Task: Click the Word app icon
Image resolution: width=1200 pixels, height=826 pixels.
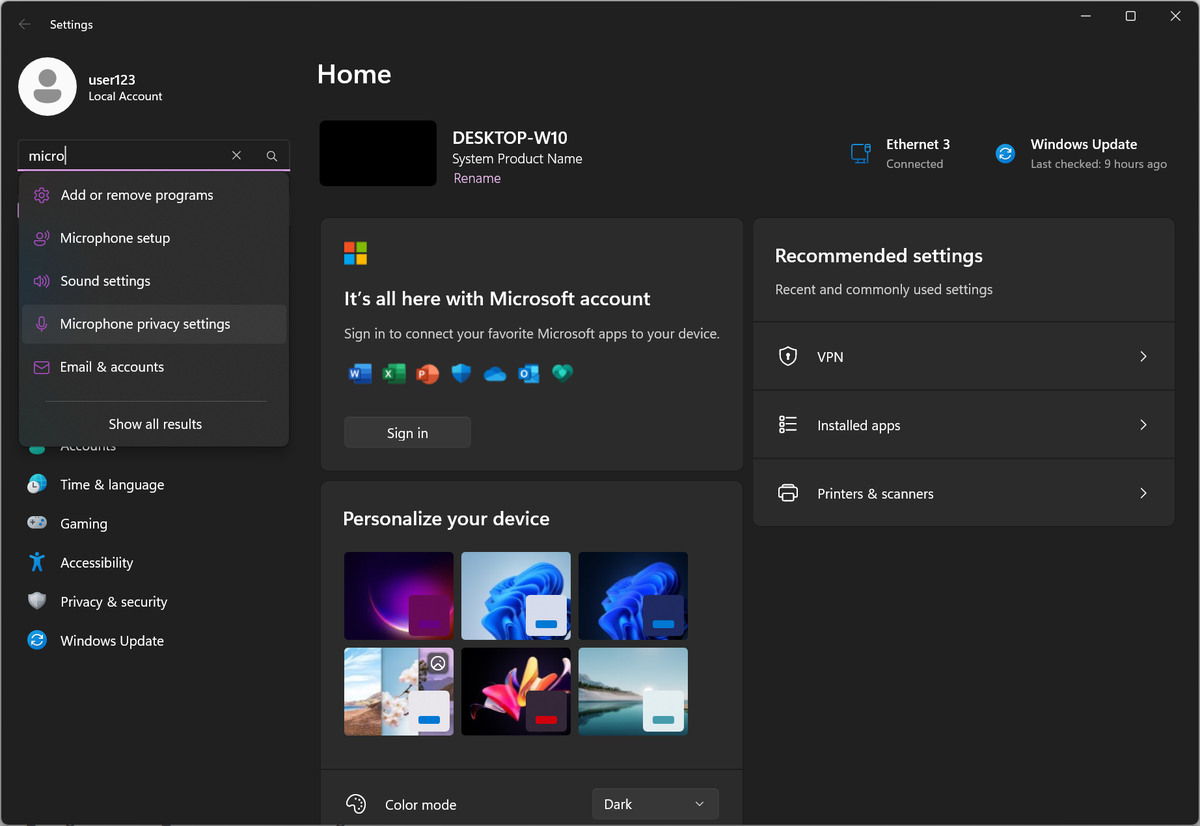Action: pos(359,374)
